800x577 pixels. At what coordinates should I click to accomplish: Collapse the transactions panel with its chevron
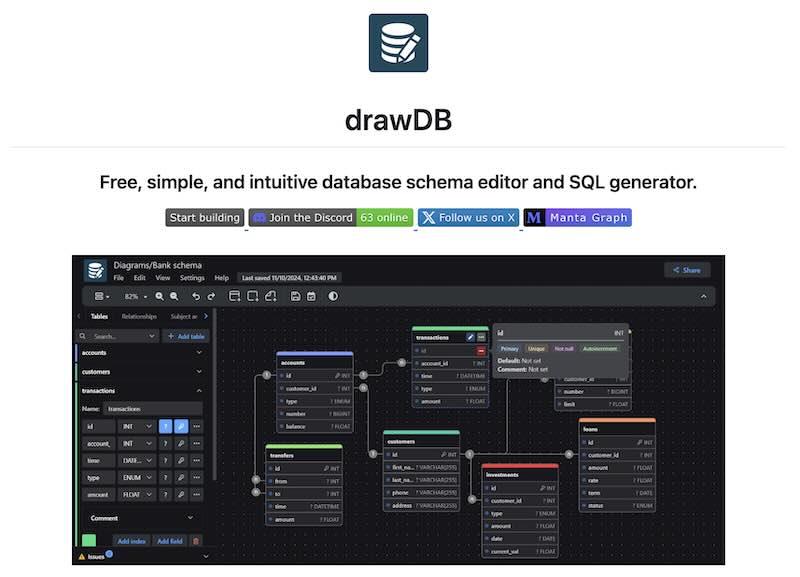tap(199, 390)
